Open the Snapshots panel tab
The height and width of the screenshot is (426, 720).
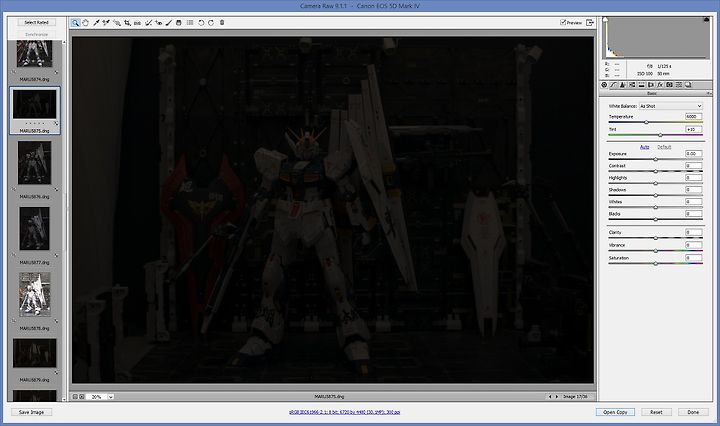pyautogui.click(x=688, y=85)
